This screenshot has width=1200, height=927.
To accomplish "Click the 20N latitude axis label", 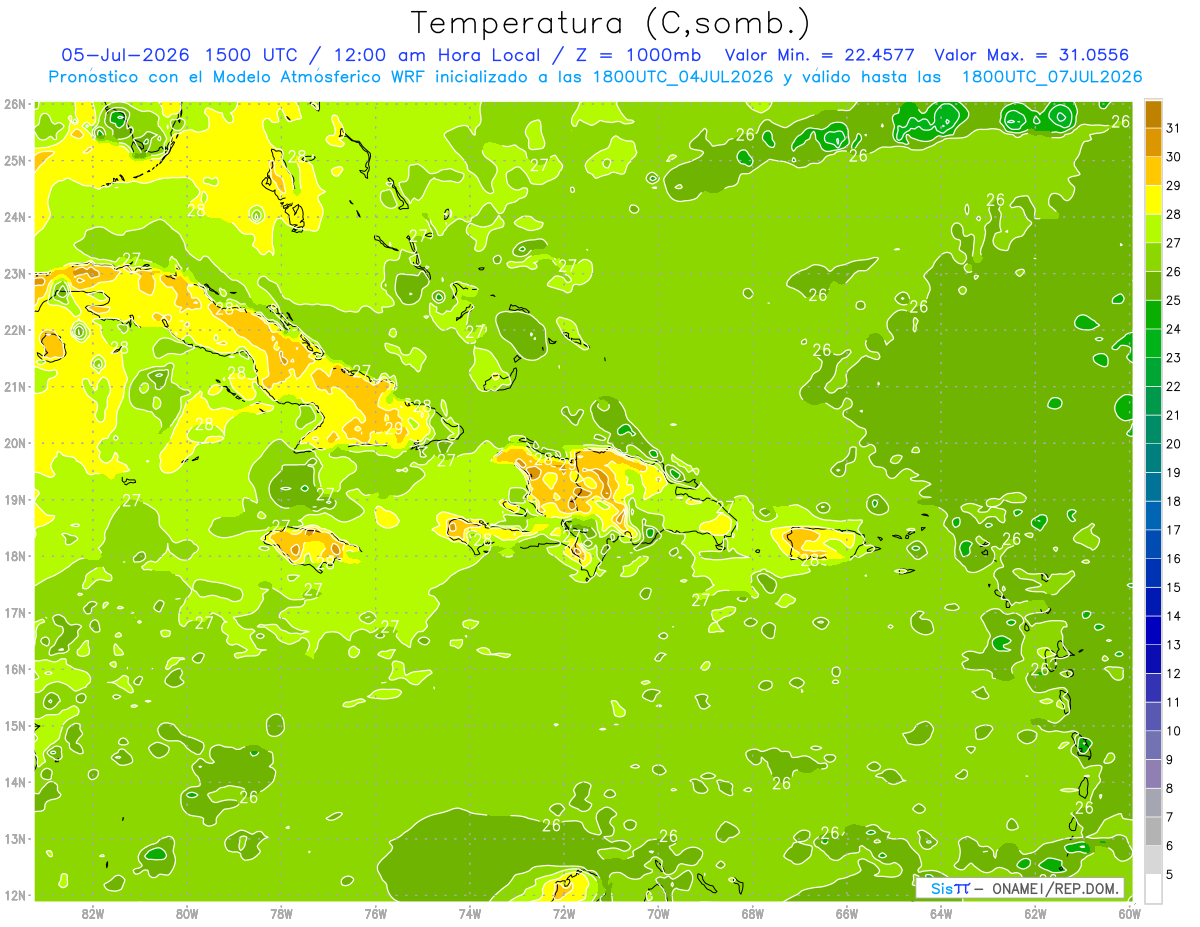I will coord(15,443).
